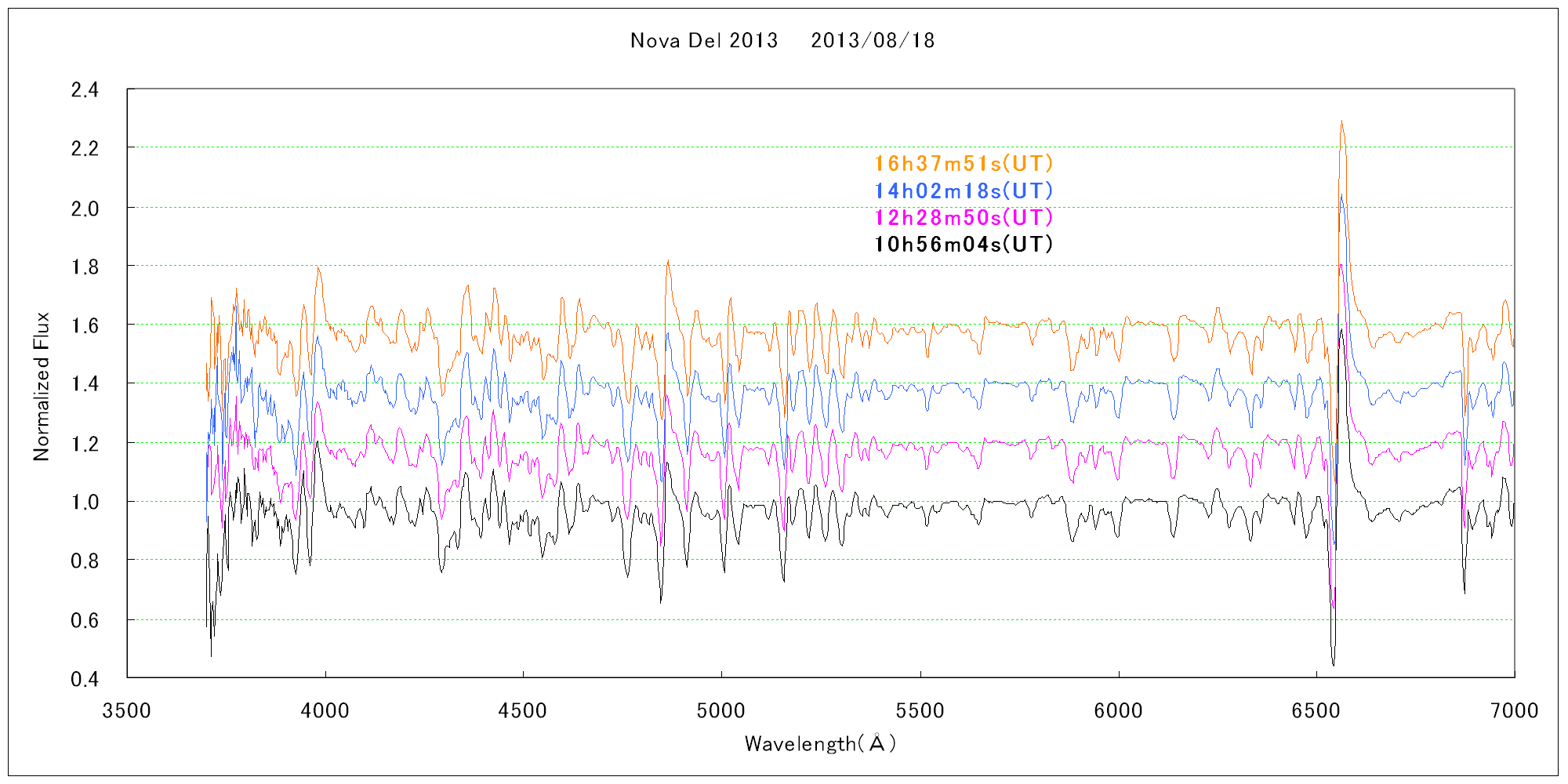Click the orange peak near 4860 Å
The height and width of the screenshot is (784, 1568).
(x=667, y=262)
